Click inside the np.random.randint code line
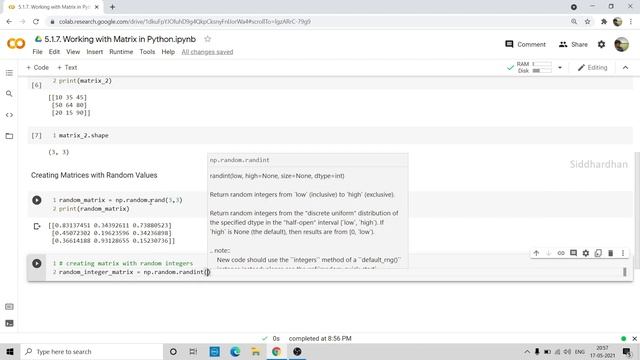The width and height of the screenshot is (640, 360). click(x=134, y=272)
